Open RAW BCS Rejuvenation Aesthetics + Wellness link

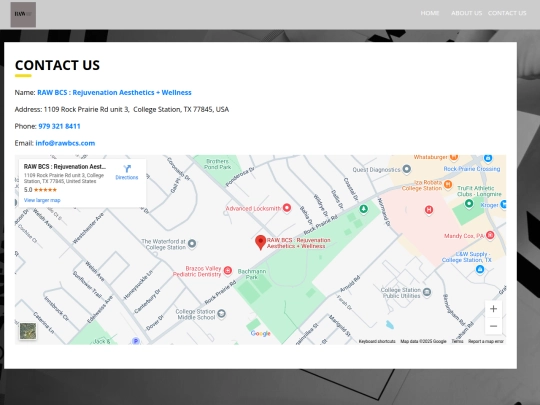pos(114,92)
